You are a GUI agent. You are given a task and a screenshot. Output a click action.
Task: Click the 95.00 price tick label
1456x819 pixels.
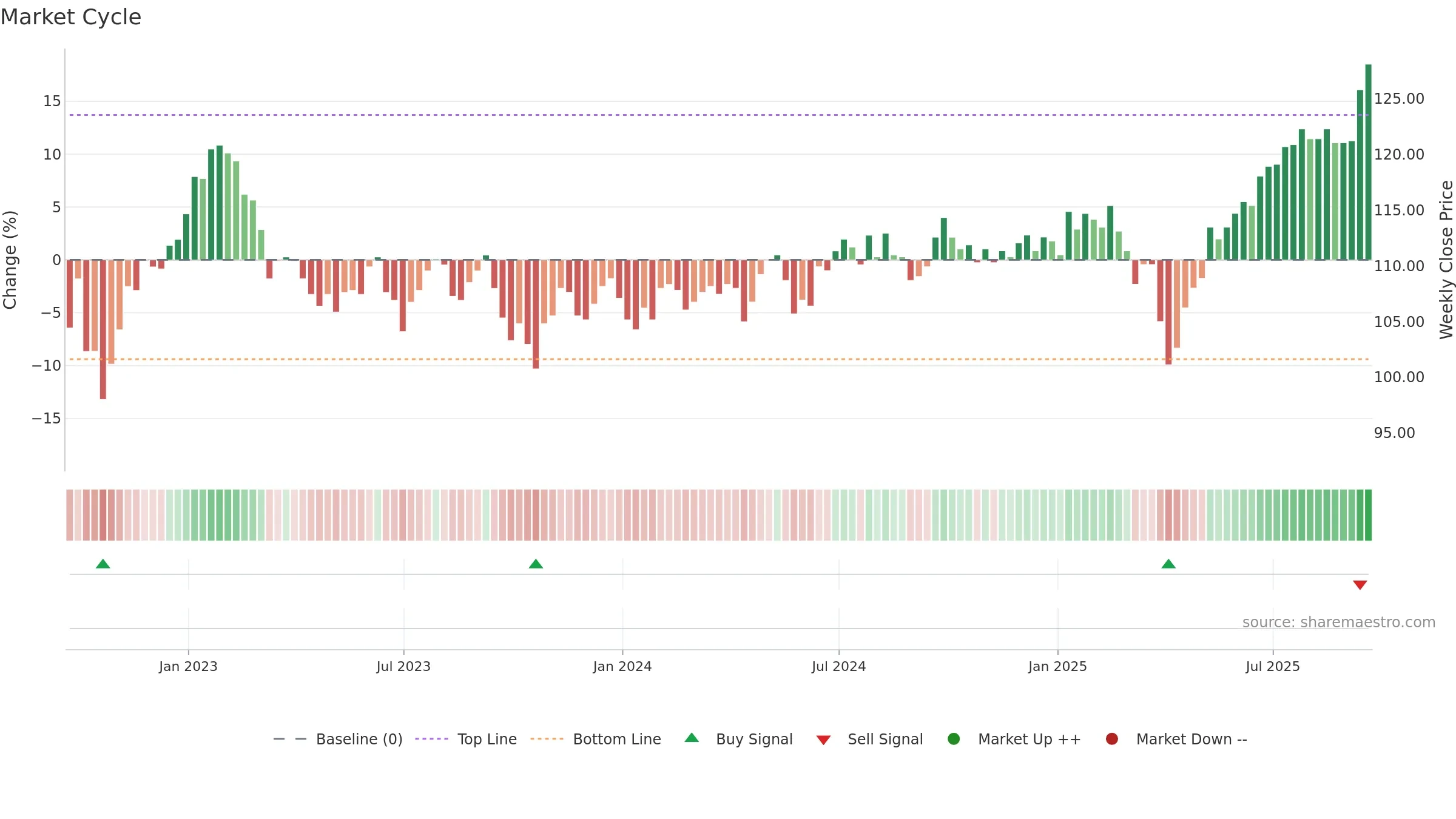1395,433
